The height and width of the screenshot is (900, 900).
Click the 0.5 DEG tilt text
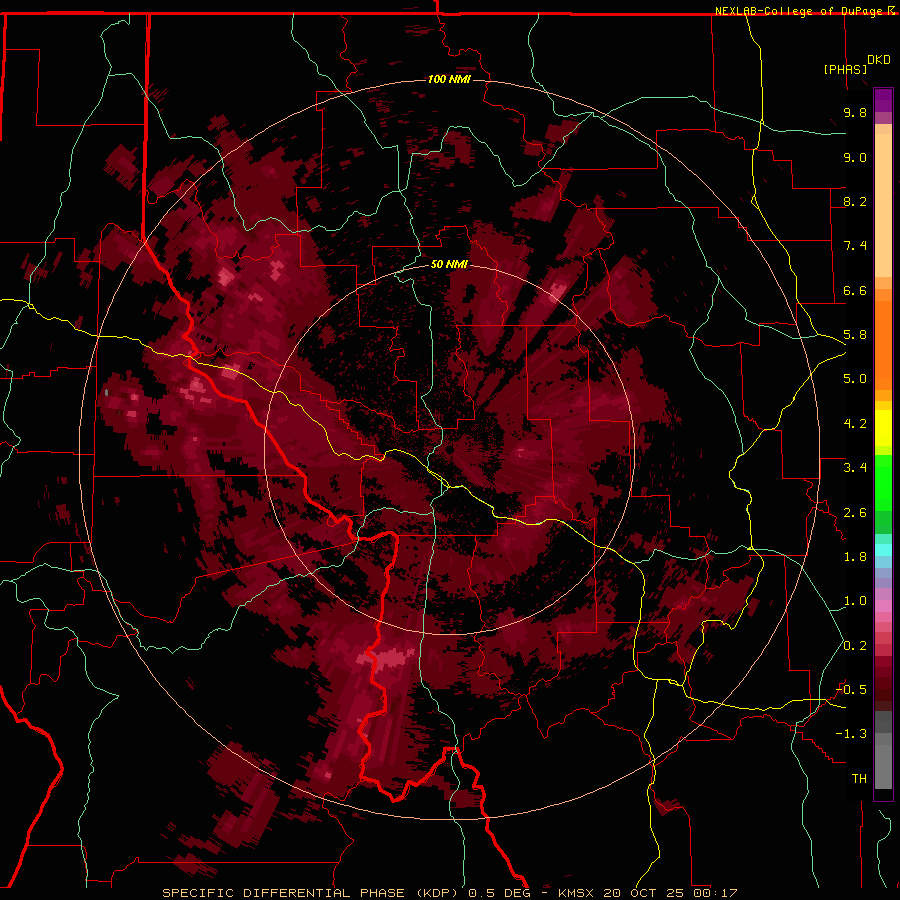click(499, 893)
